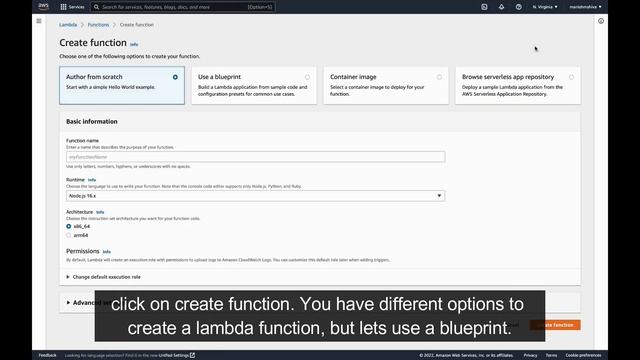Go to the Functions breadcrumb link
The width and height of the screenshot is (640, 360).
pos(98,25)
